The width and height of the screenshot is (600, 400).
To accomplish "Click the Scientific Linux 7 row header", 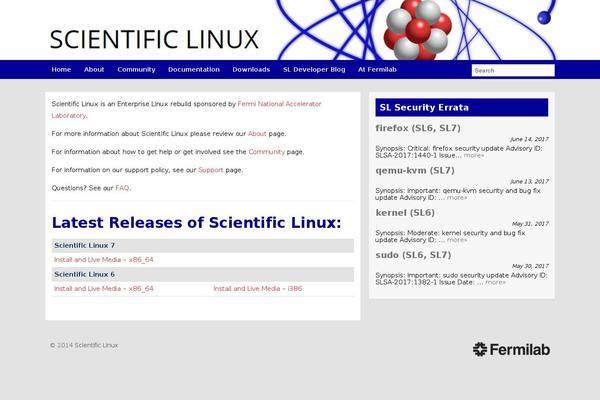I will (203, 245).
